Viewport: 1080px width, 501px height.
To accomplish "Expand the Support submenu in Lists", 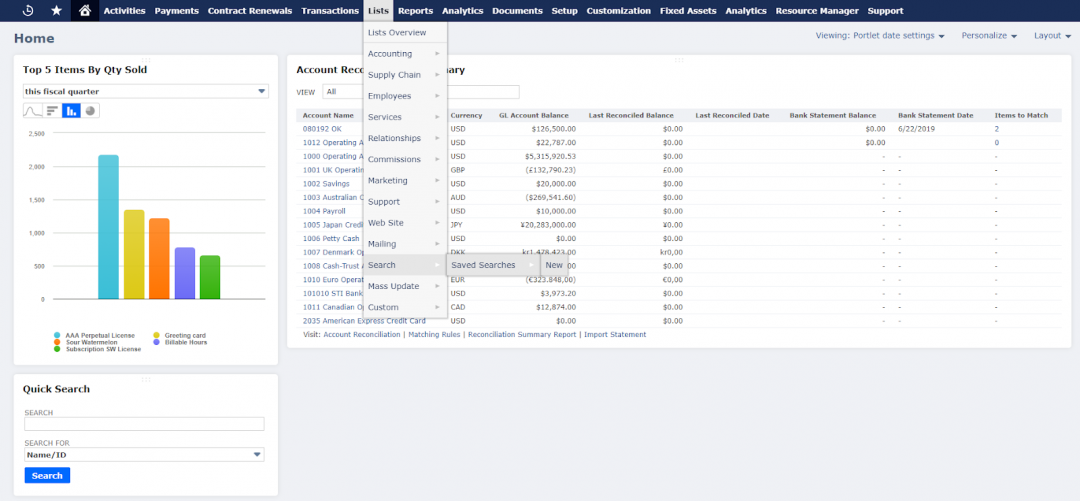I will [x=405, y=202].
